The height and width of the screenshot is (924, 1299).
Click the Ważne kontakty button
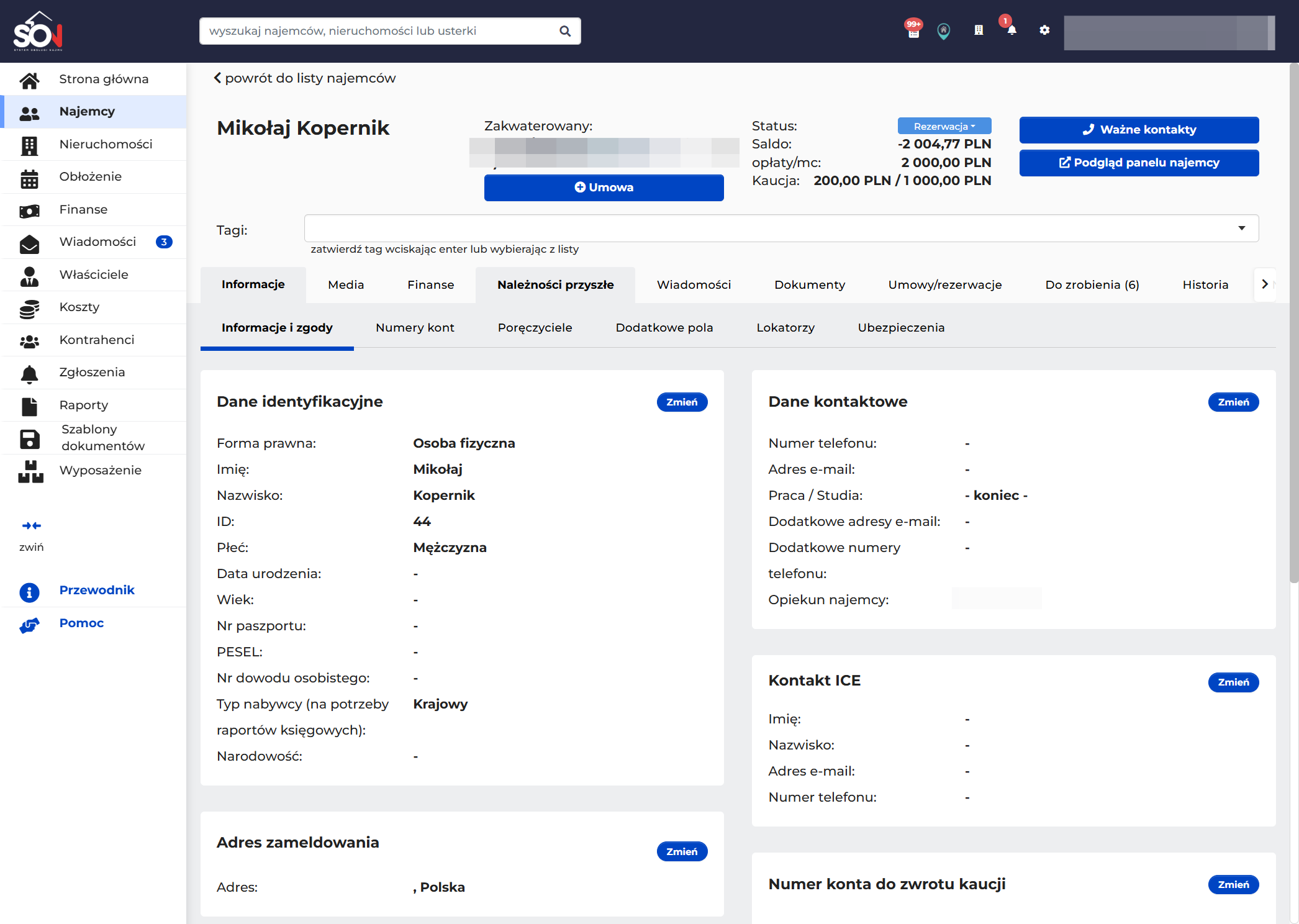(x=1139, y=130)
